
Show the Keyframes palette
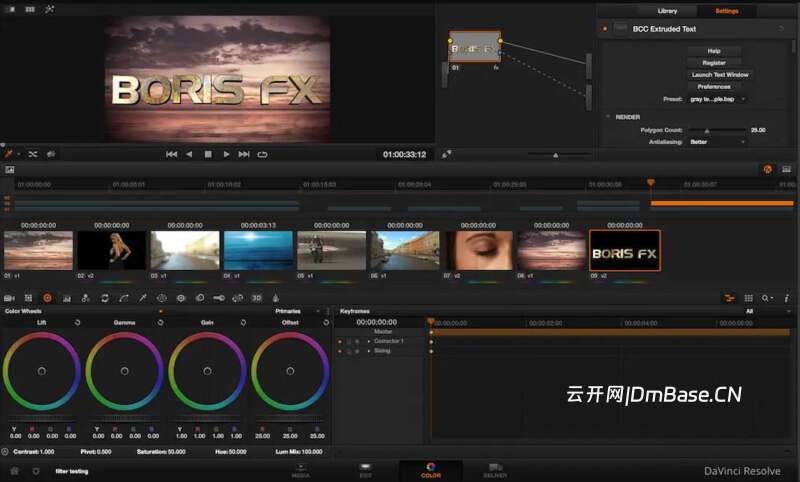pos(730,298)
